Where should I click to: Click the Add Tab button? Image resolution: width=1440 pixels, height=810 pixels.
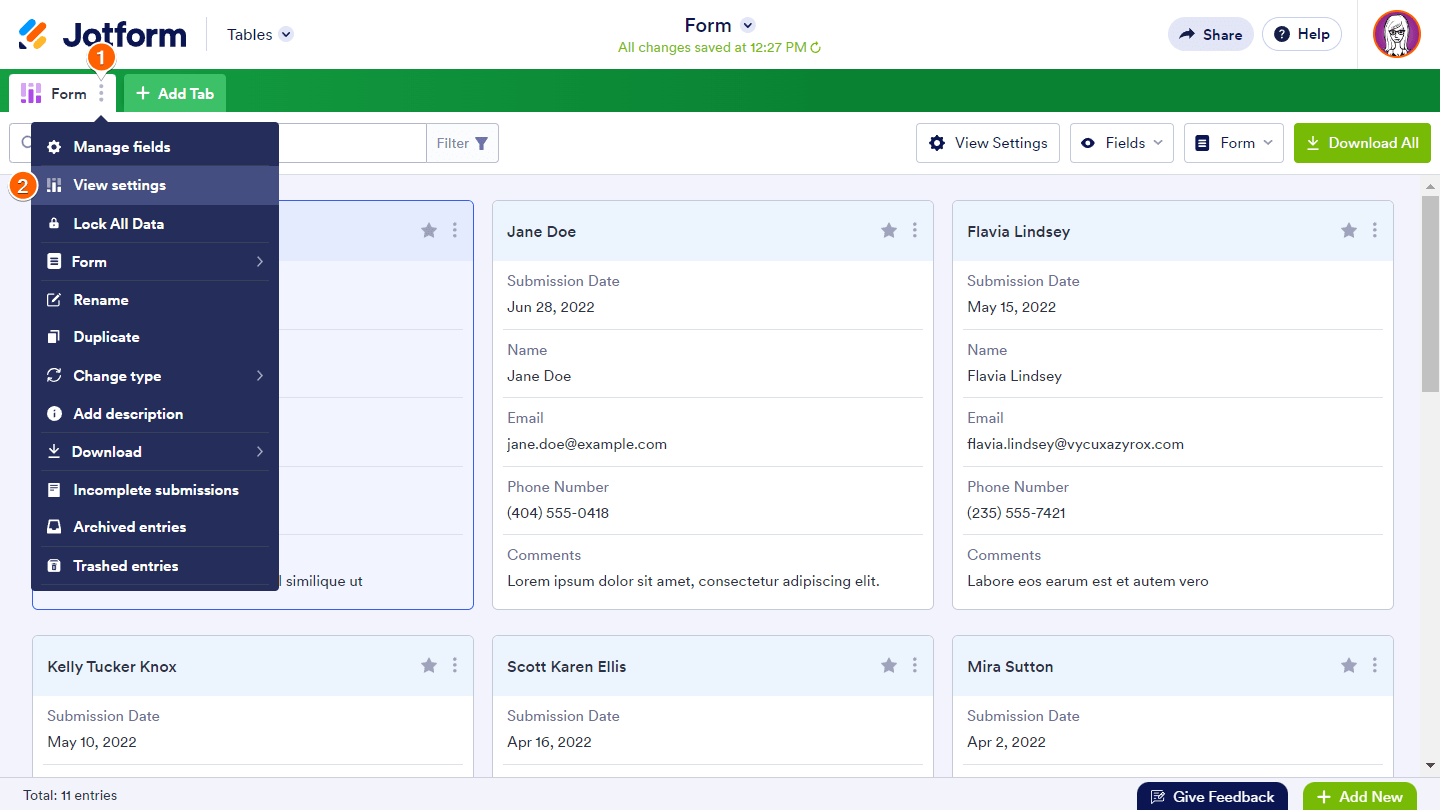pos(175,94)
